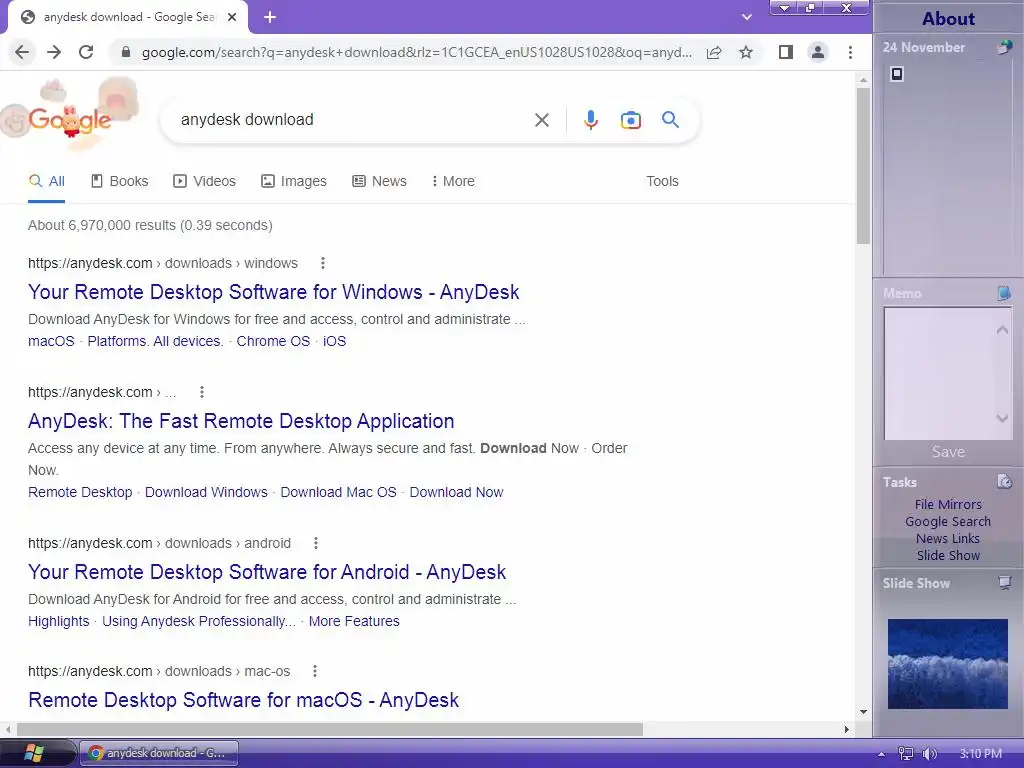Click the horizontal scrollbar thumb
Image resolution: width=1024 pixels, height=768 pixels.
pos(330,729)
